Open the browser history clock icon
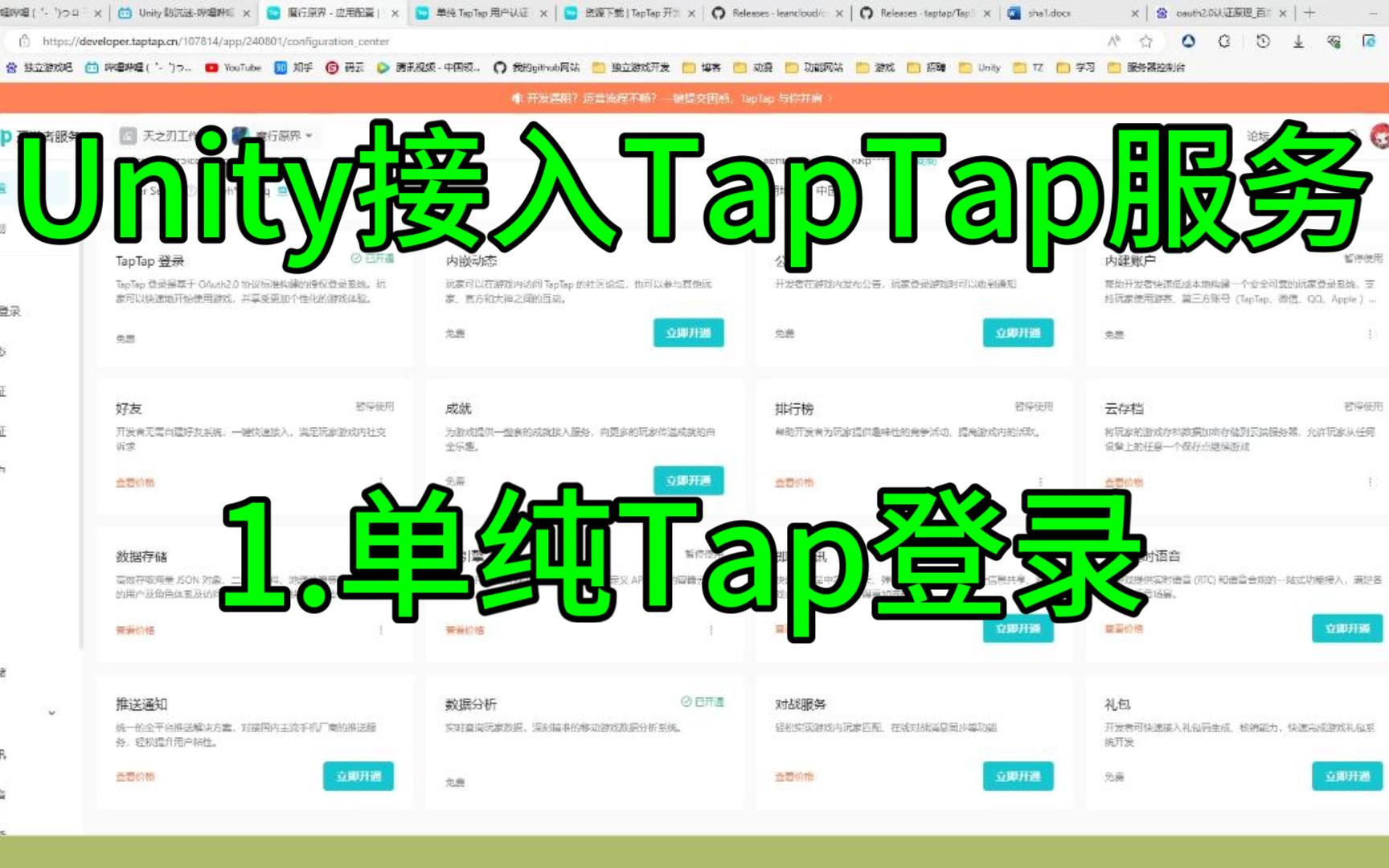The width and height of the screenshot is (1389, 868). pos(1263,41)
